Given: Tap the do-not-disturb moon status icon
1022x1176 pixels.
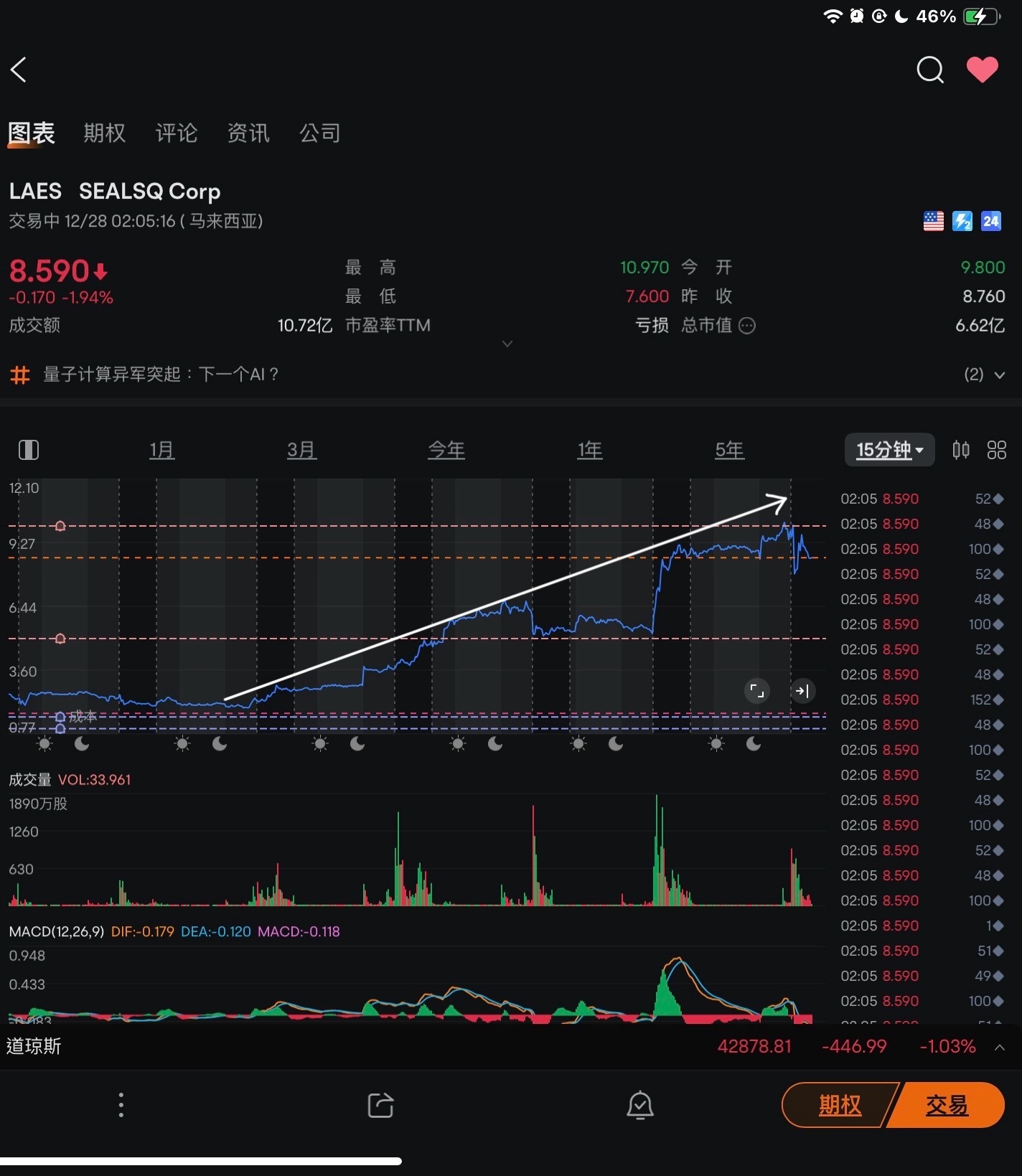Looking at the screenshot, I should 902,16.
